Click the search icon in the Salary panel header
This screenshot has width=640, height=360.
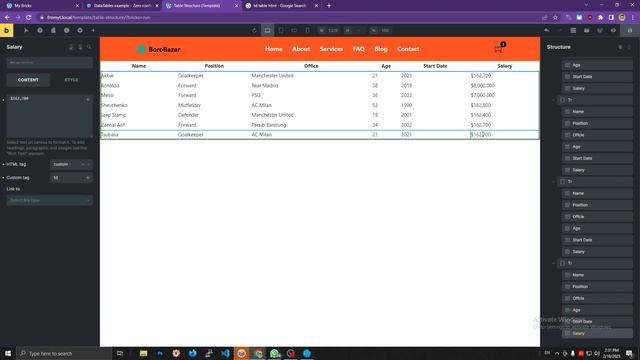pos(89,47)
